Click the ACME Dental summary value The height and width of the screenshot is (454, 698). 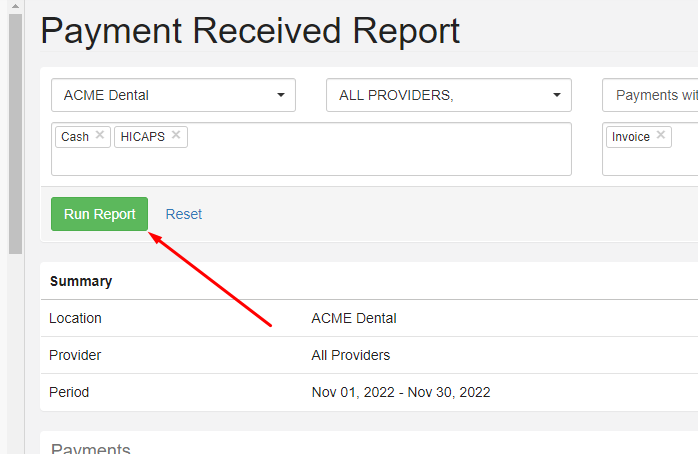click(x=354, y=318)
